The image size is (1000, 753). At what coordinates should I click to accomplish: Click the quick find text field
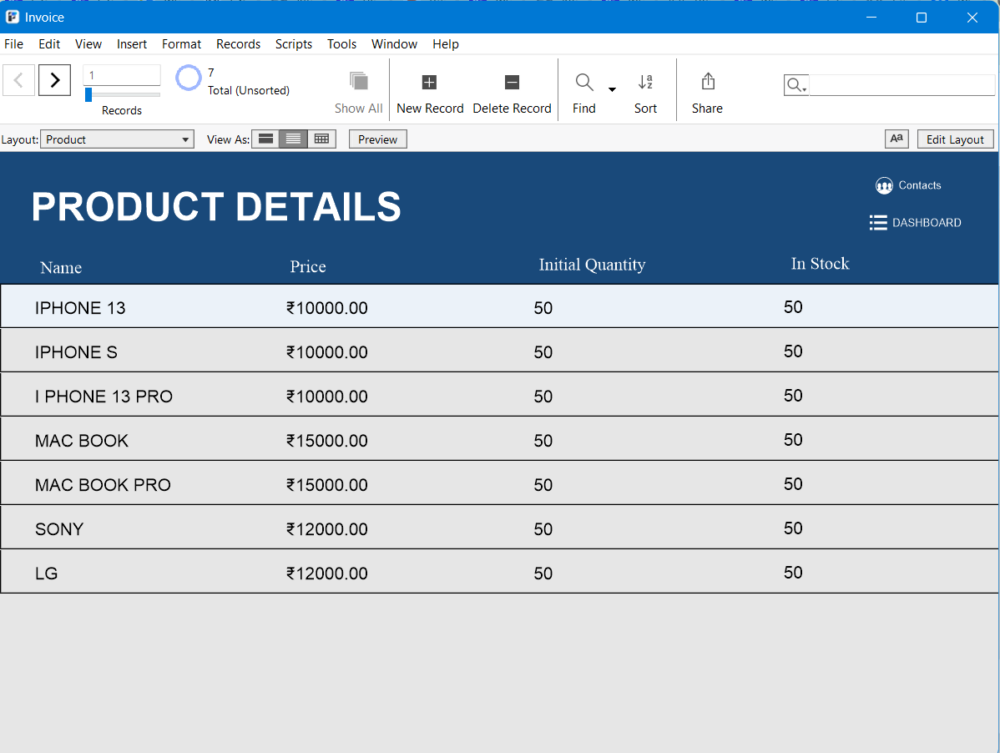[901, 85]
